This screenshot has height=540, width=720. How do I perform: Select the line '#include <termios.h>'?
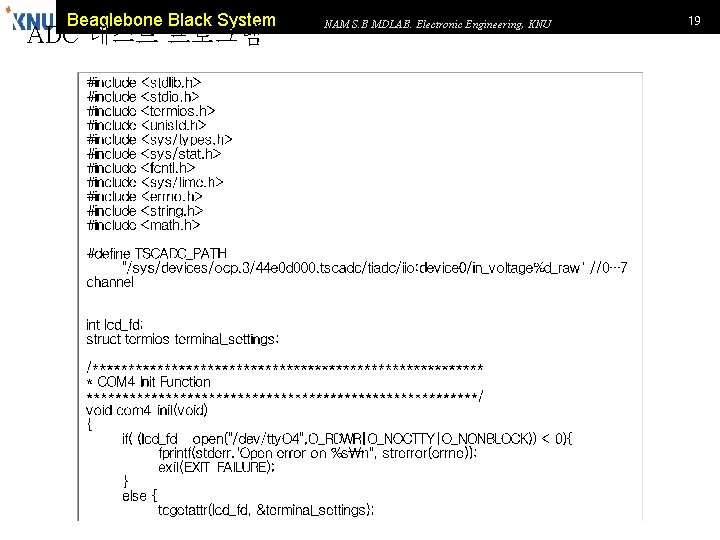click(x=151, y=111)
